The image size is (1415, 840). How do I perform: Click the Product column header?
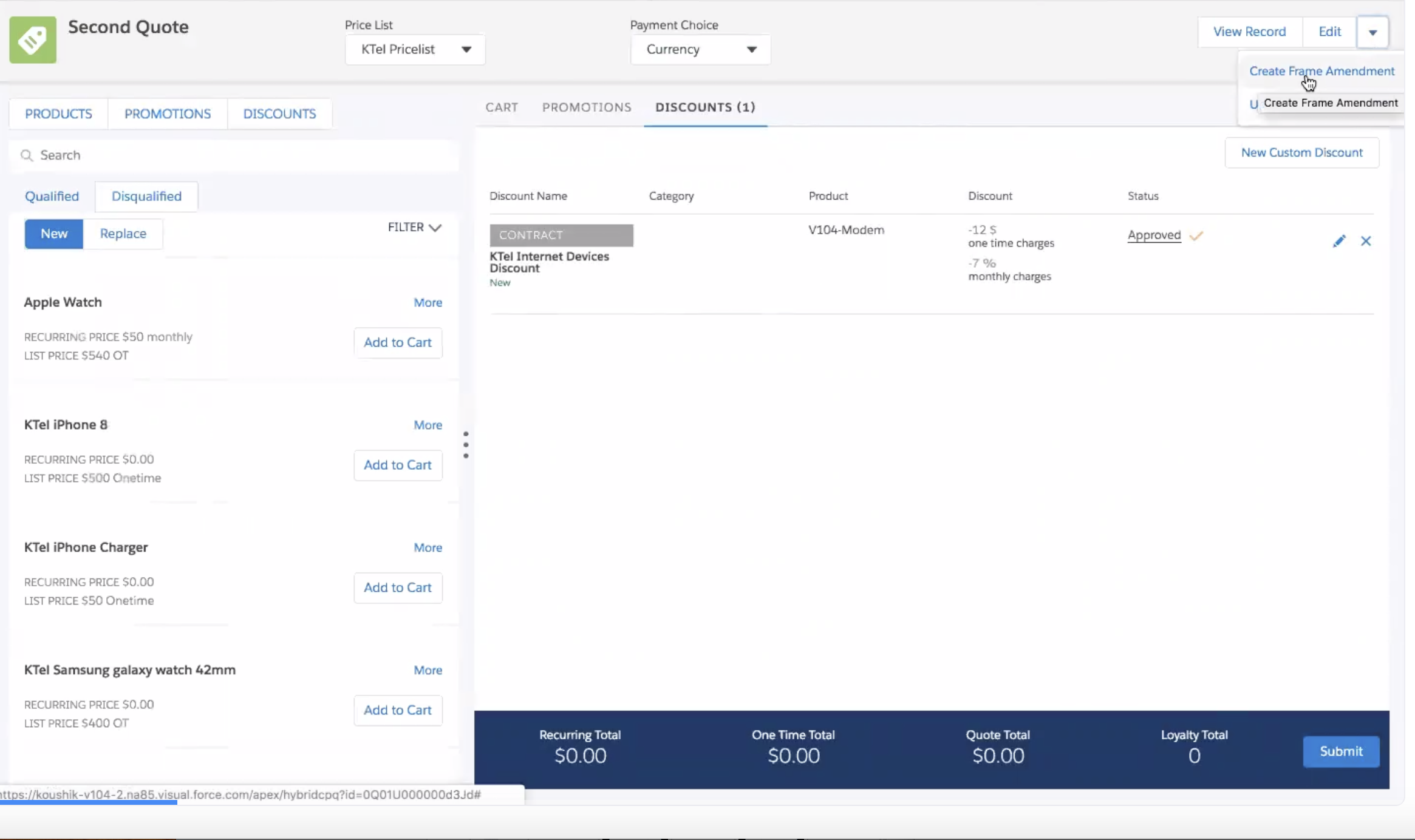pyautogui.click(x=828, y=196)
